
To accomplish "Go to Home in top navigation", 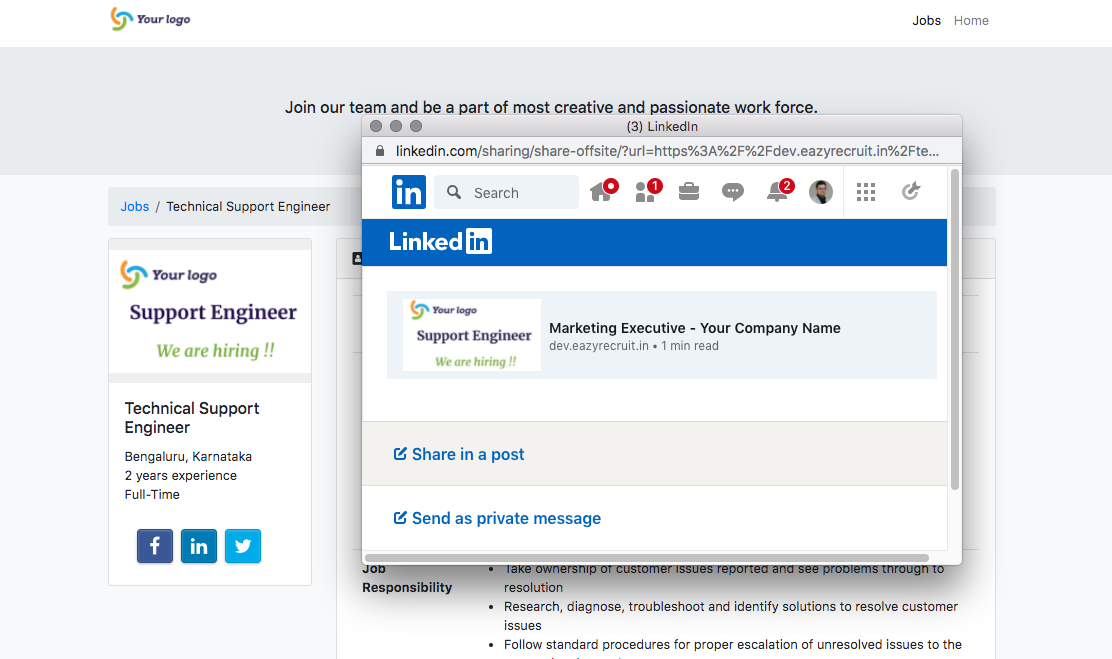I will click(971, 21).
